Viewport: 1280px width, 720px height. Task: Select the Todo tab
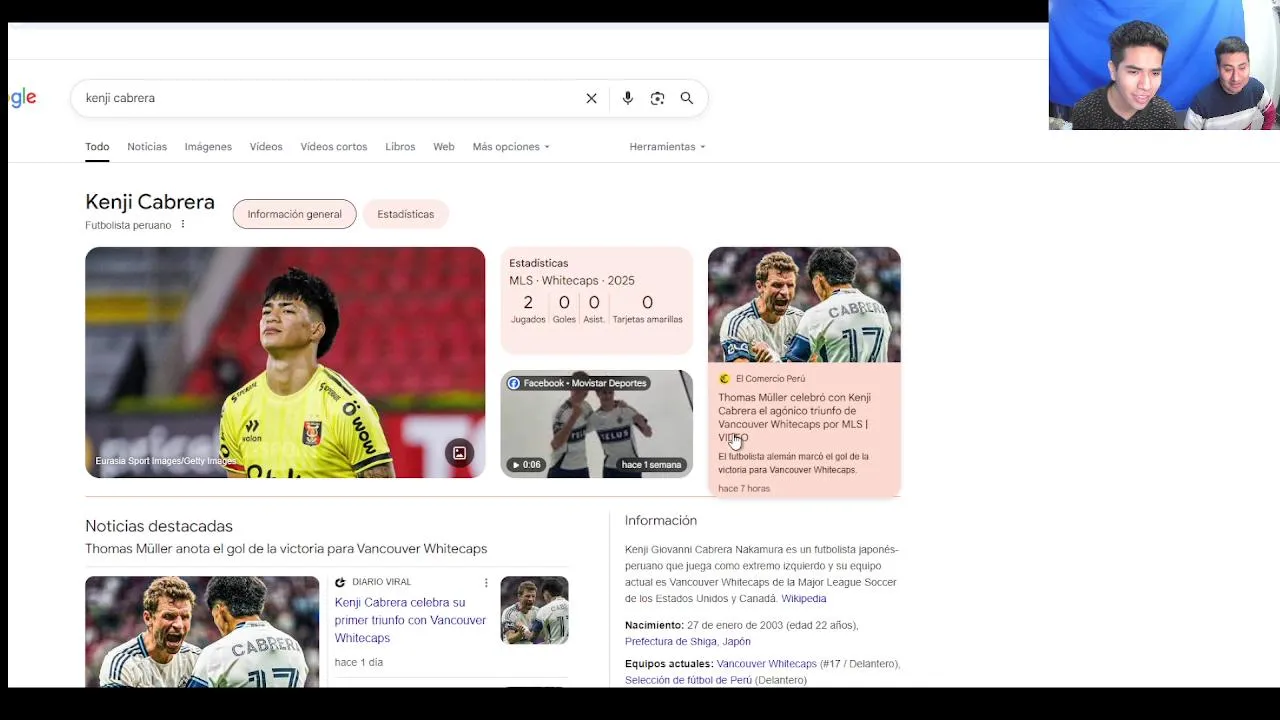click(x=97, y=147)
